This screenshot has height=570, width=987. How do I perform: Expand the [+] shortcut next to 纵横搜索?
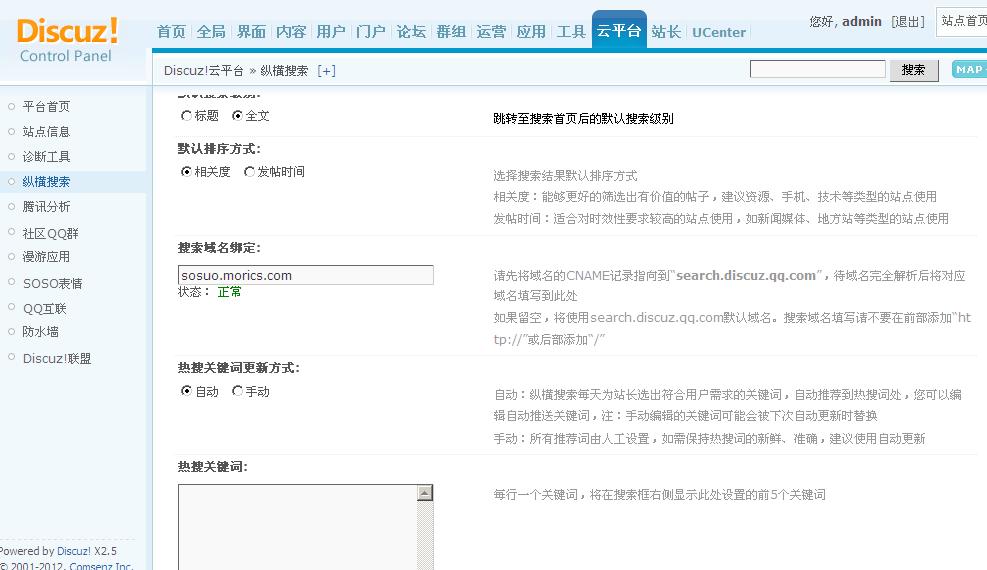coord(326,70)
